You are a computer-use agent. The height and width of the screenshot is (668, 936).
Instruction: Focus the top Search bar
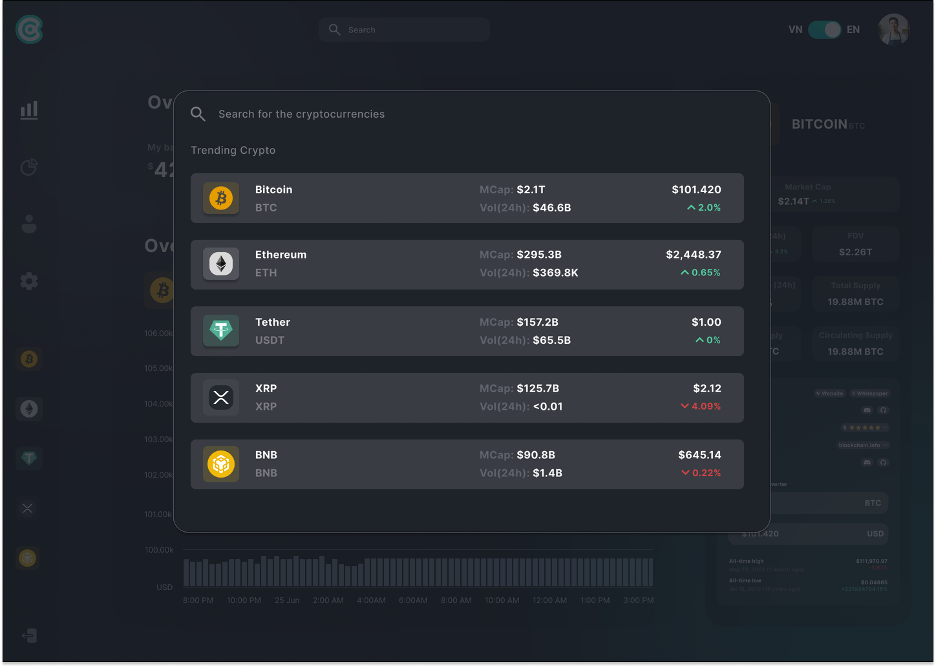(x=404, y=30)
